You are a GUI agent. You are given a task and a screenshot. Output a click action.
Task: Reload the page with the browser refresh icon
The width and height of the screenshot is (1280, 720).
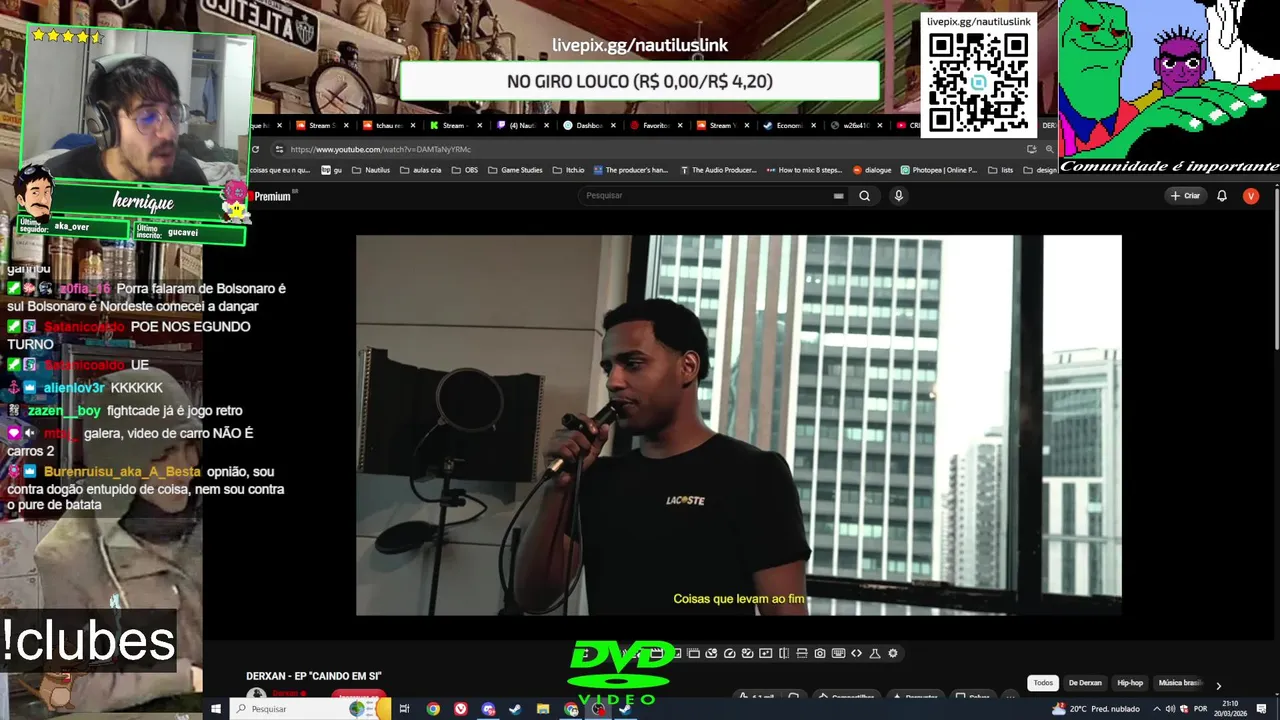coord(255,149)
